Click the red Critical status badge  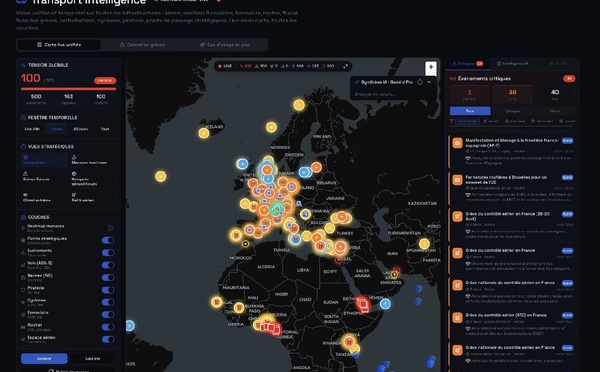[105, 80]
